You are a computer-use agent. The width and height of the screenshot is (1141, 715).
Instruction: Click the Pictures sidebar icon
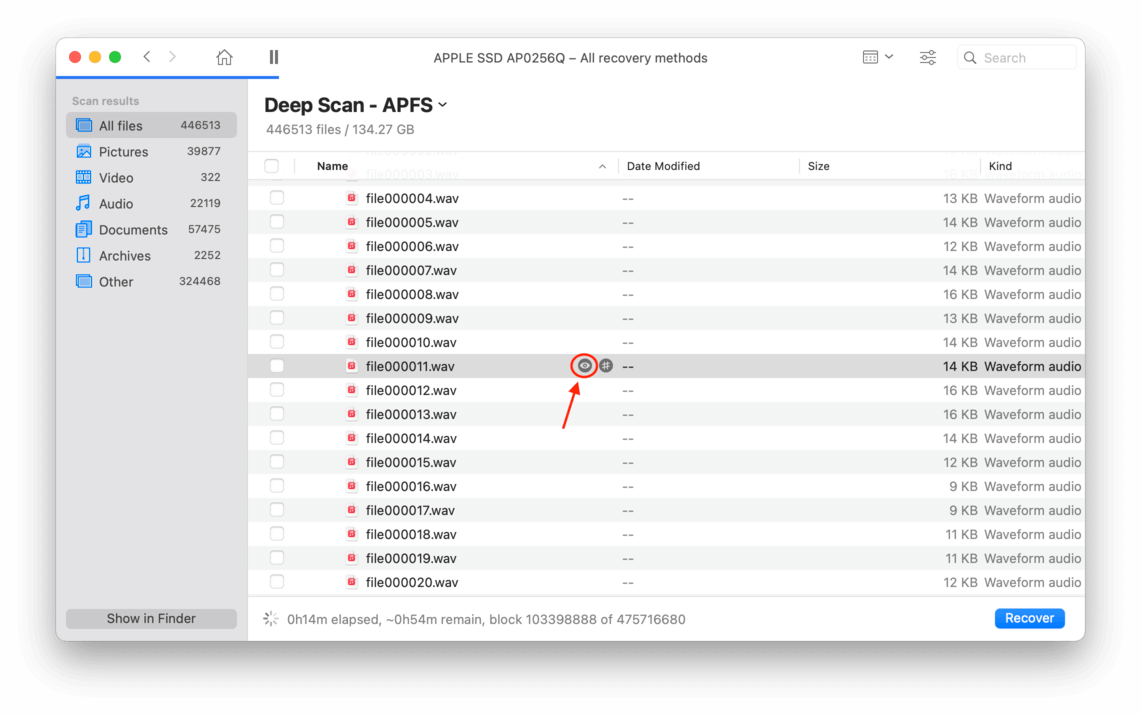84,151
